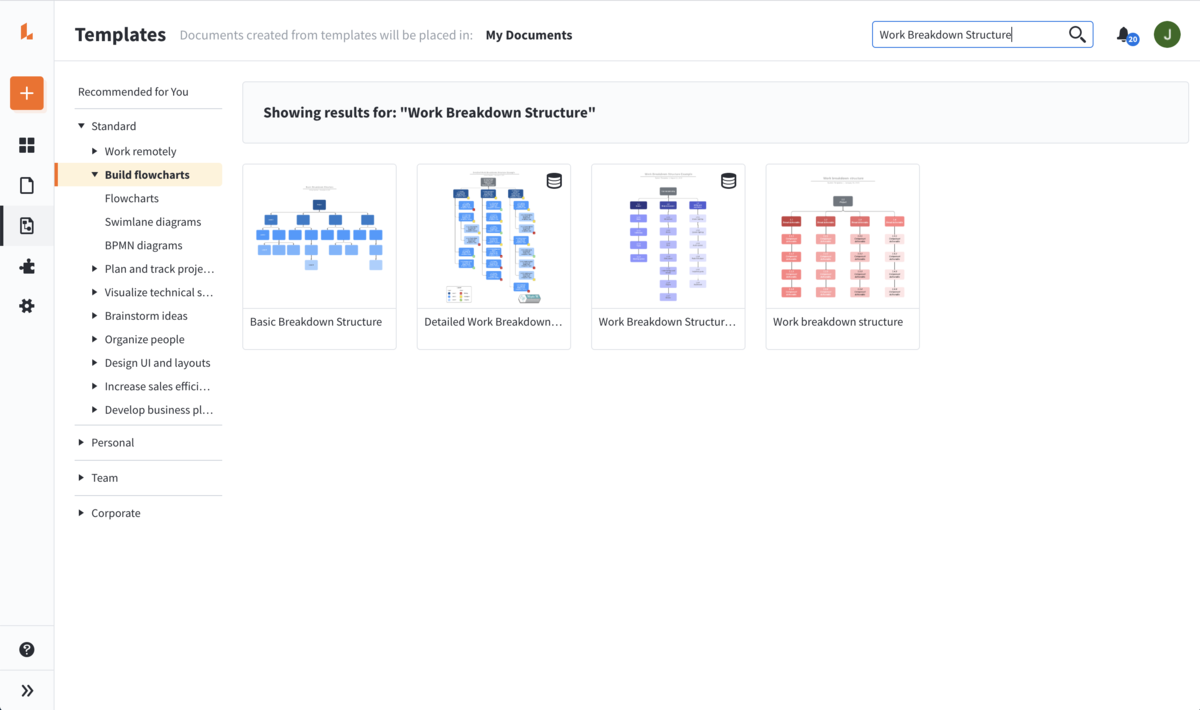The image size is (1200, 710).
Task: Open the Basic Breakdown Structure template thumbnail
Action: 319,235
